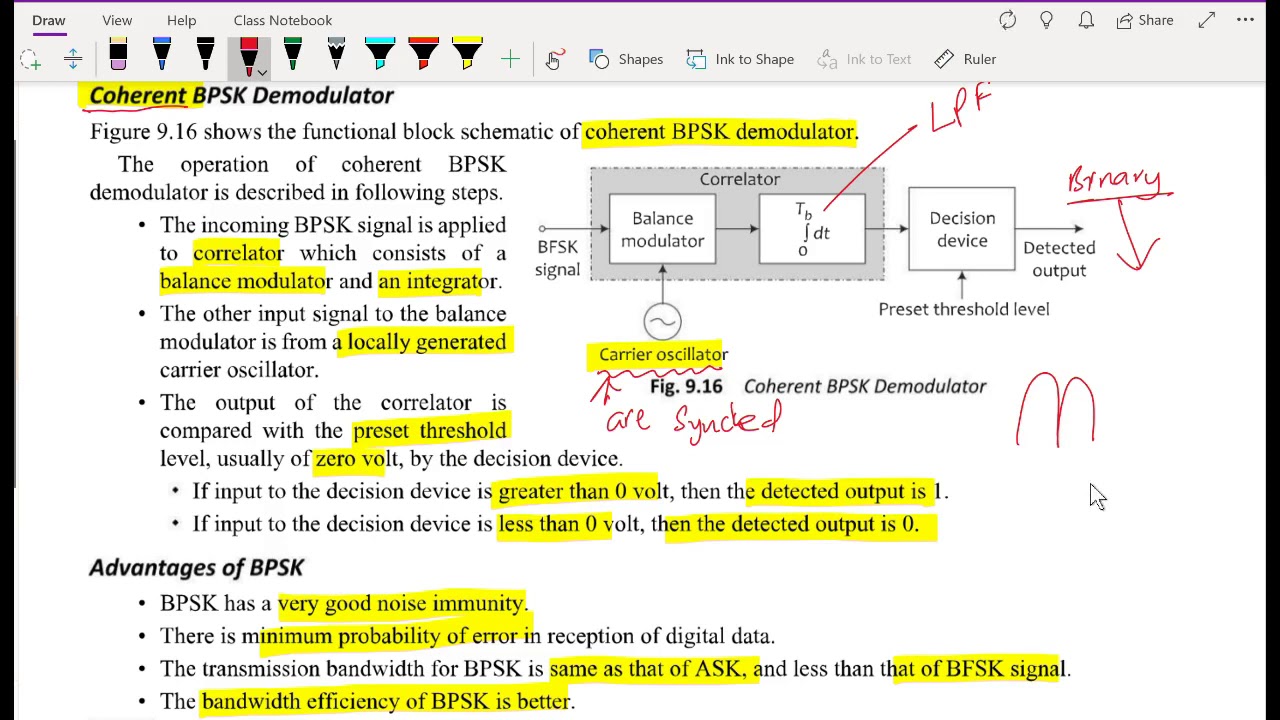This screenshot has width=1280, height=720.
Task: Add a new pen with the plus icon
Action: pyautogui.click(x=510, y=59)
